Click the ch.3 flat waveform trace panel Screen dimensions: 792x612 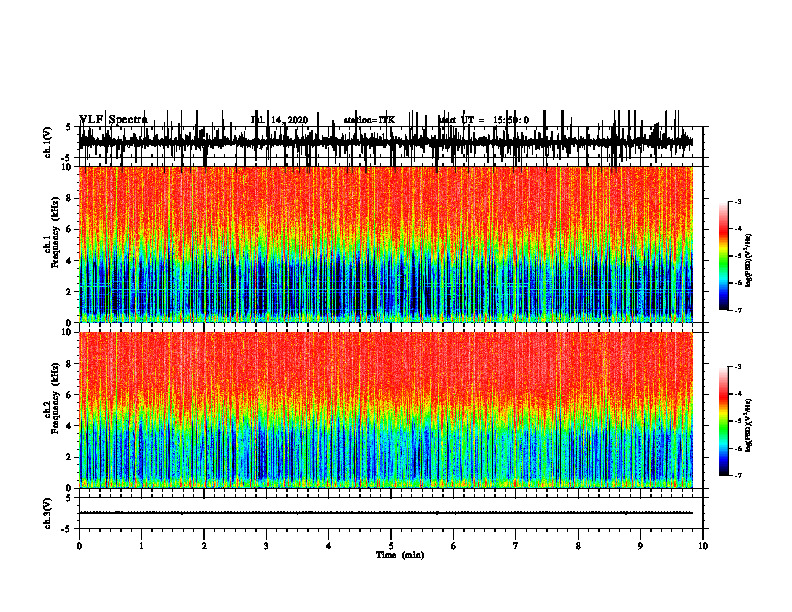391,513
